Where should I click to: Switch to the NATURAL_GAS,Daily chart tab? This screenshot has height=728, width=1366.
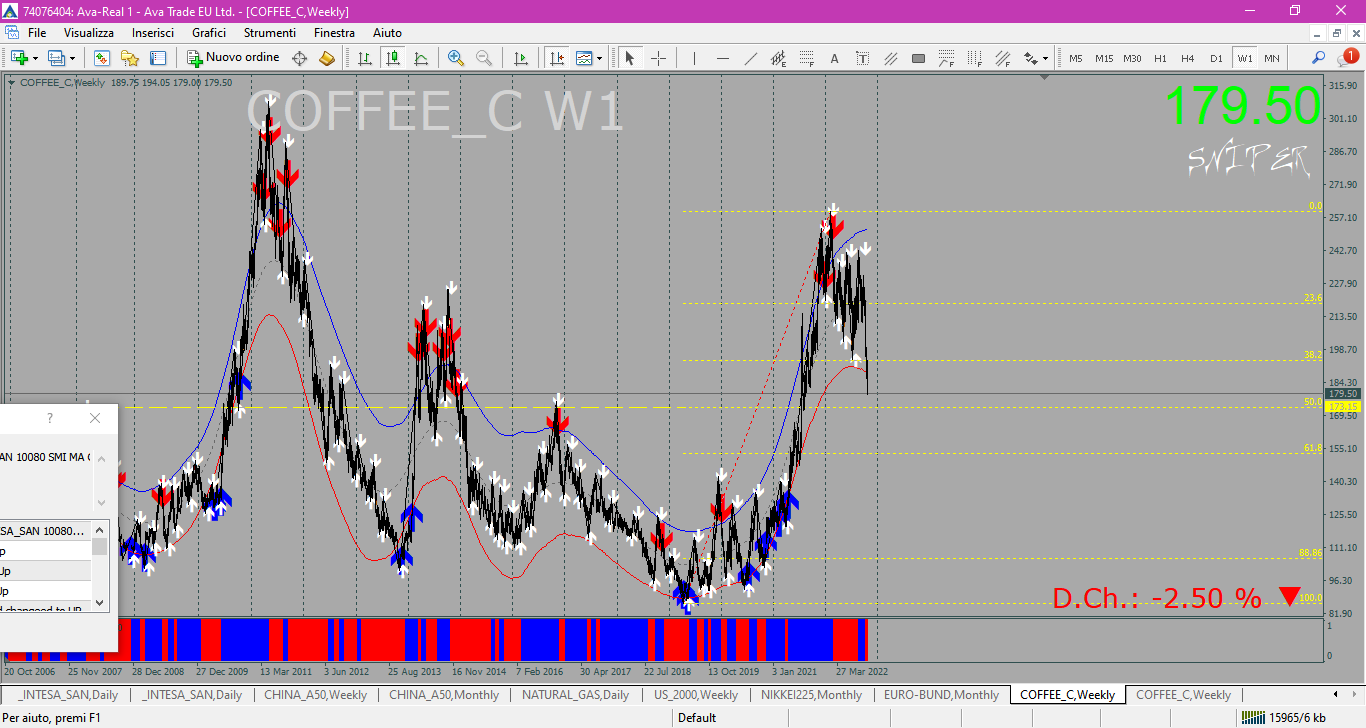click(576, 695)
